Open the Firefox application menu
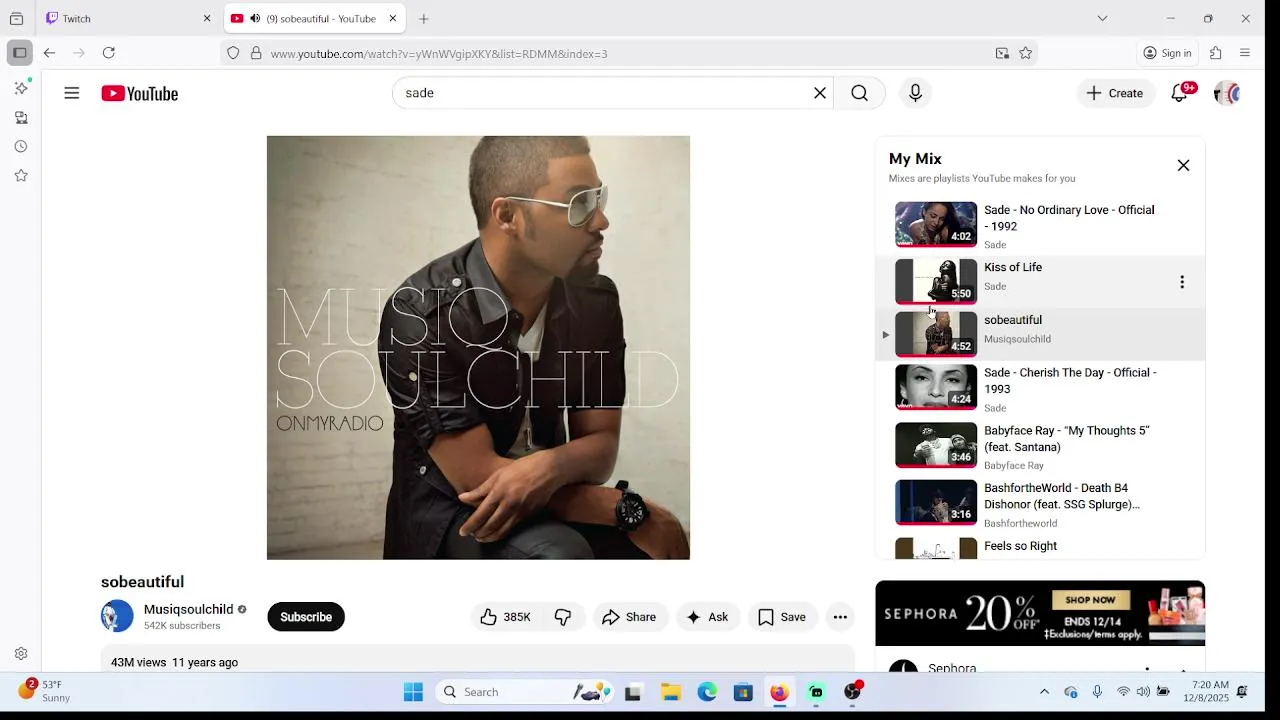This screenshot has height=720, width=1280. pos(1245,53)
